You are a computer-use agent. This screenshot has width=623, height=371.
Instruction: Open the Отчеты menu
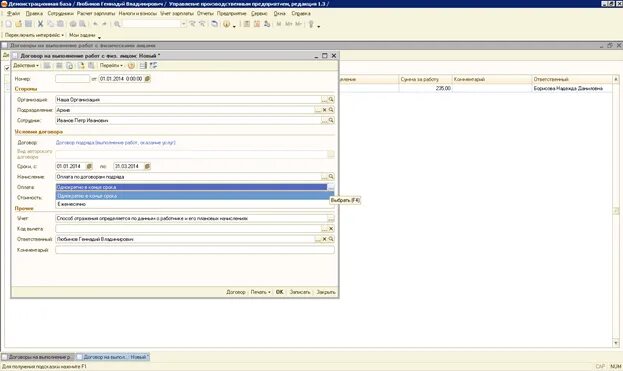(205, 14)
